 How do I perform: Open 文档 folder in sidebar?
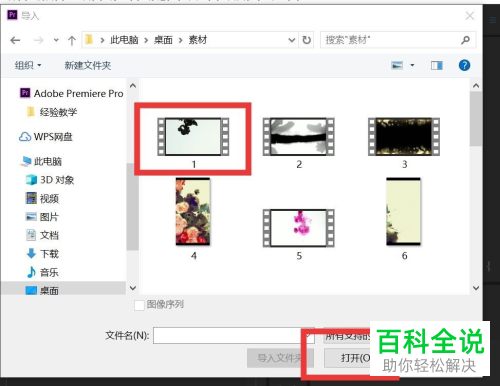pyautogui.click(x=42, y=235)
